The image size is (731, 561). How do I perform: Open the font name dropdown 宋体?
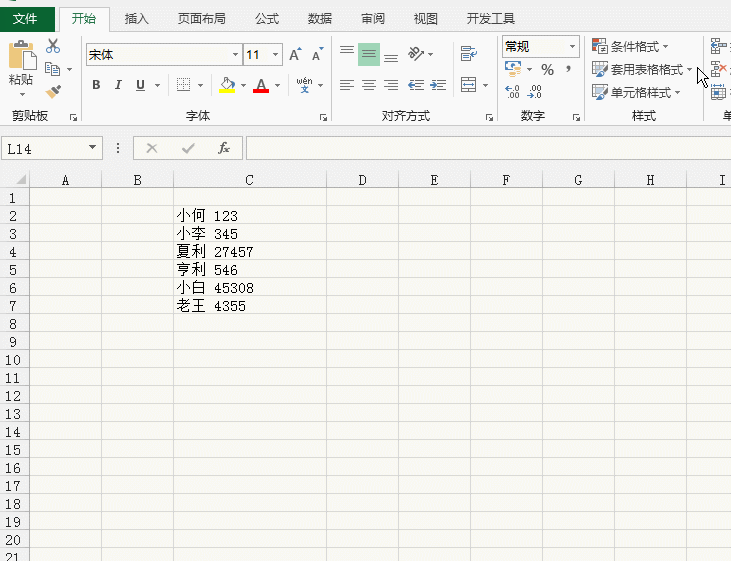[x=235, y=55]
